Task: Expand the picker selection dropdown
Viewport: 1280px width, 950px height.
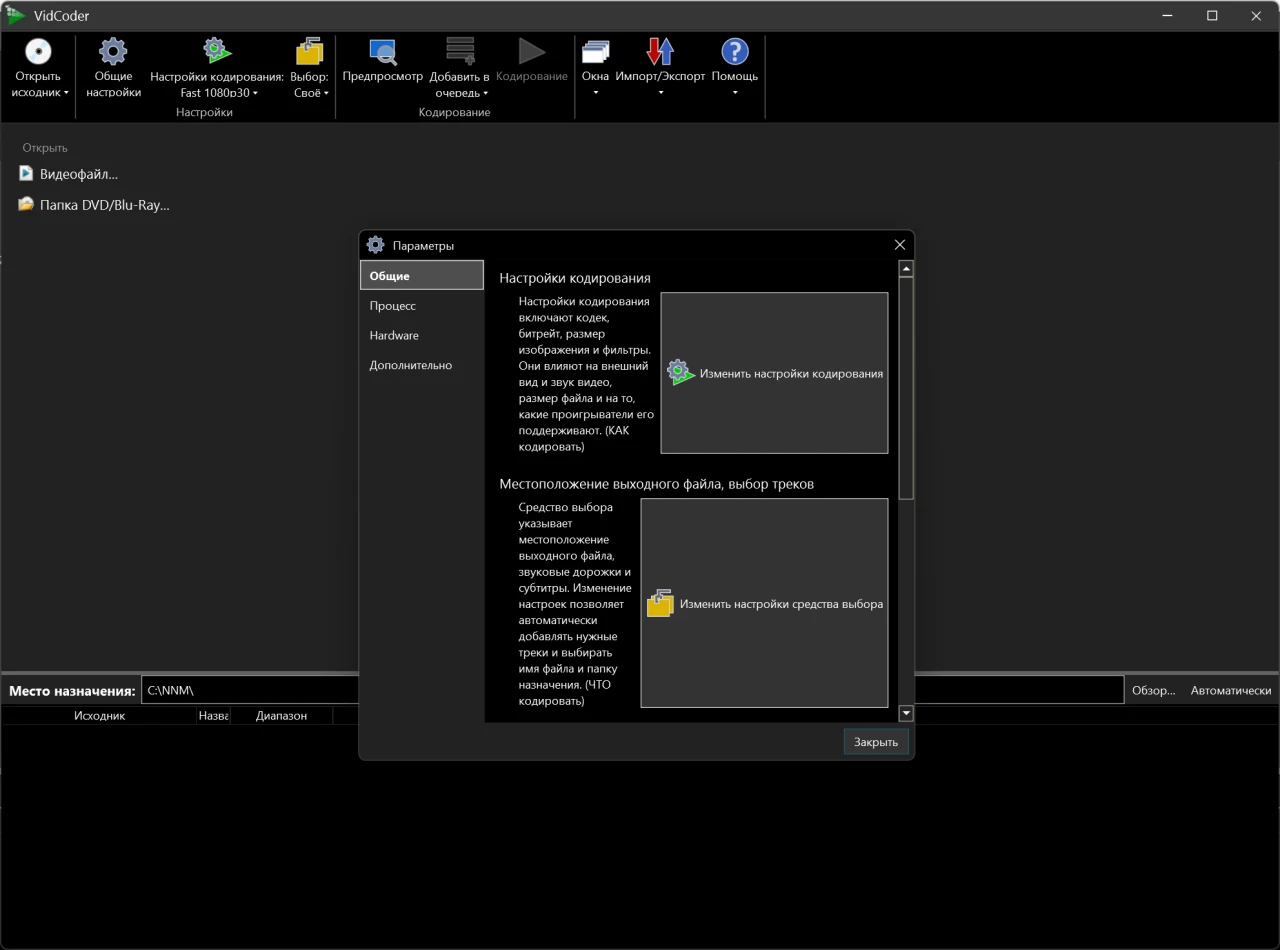Action: point(311,93)
